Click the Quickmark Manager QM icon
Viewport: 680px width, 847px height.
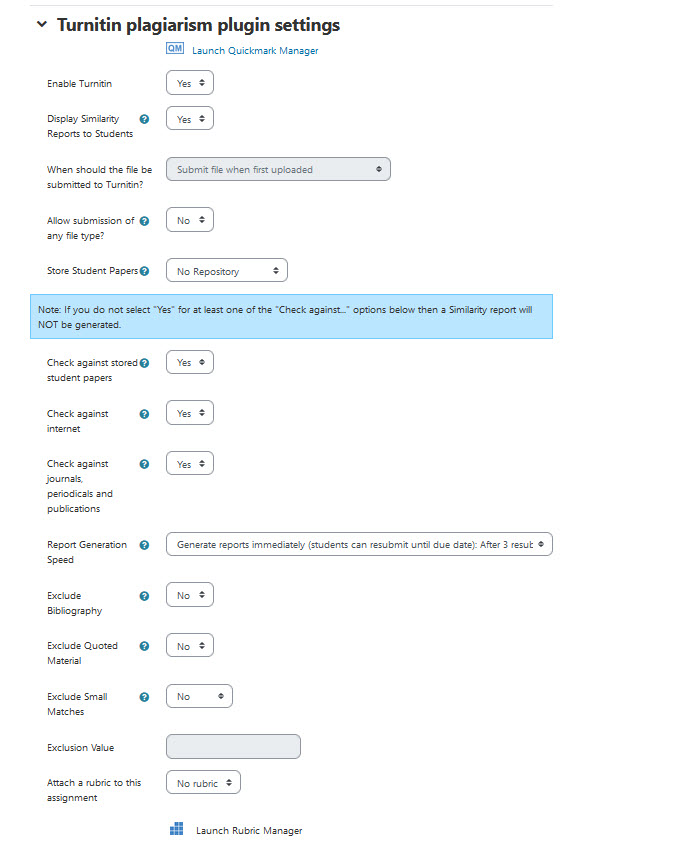[x=175, y=49]
